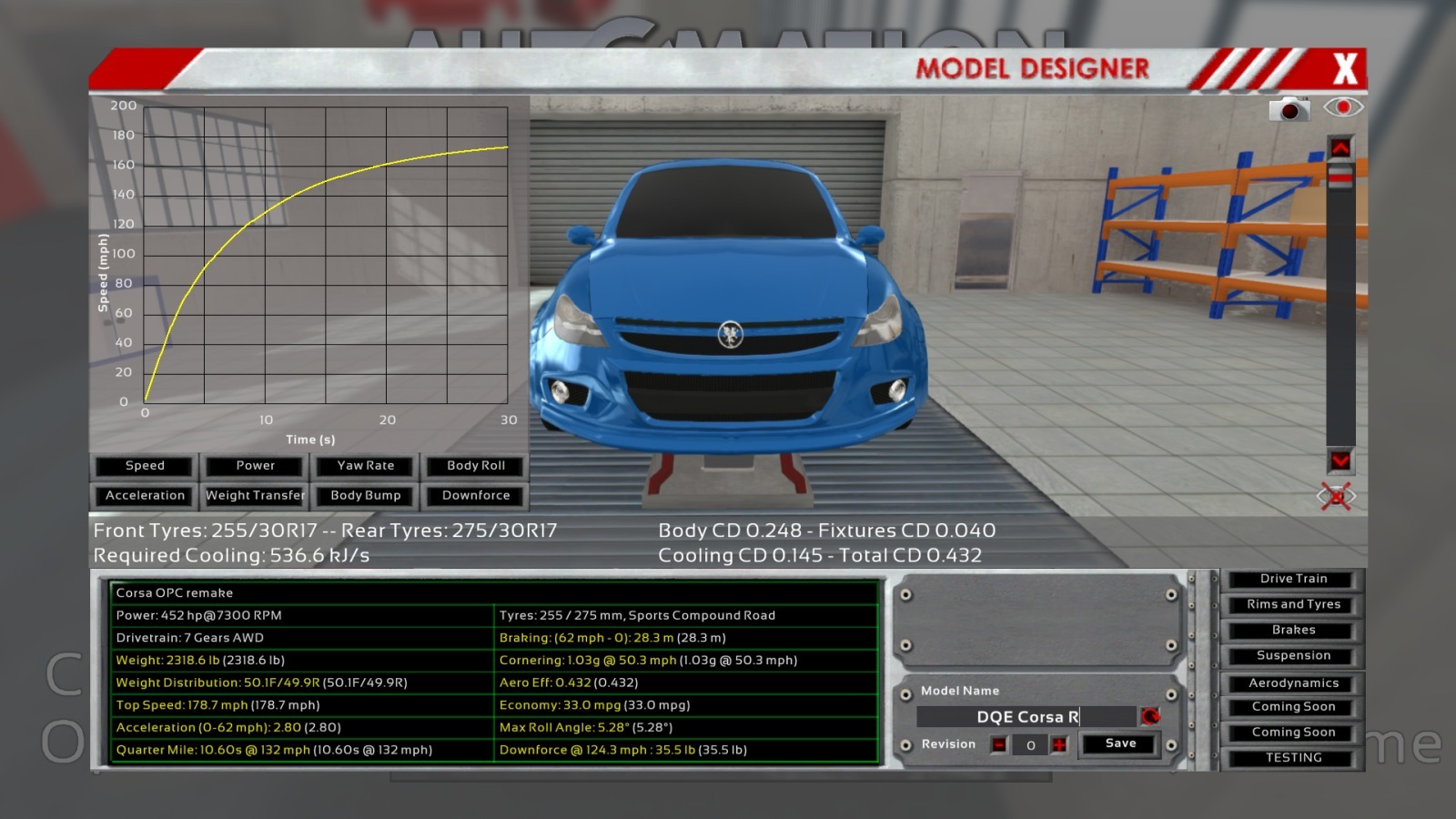The height and width of the screenshot is (819, 1456).
Task: Reset the model name with red icon
Action: pos(1150,716)
